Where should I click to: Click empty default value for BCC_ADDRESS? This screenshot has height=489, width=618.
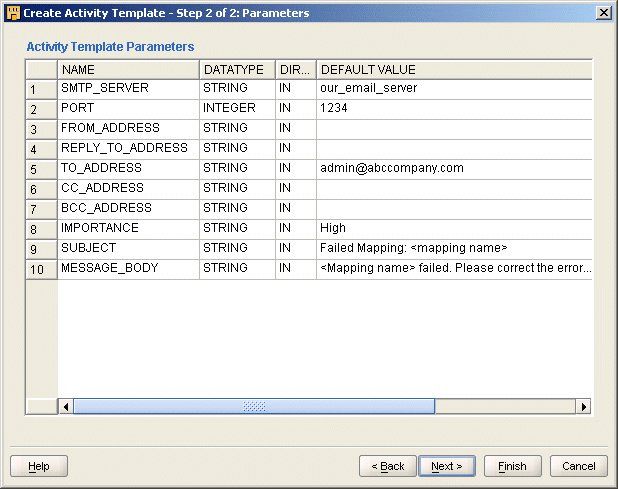pyautogui.click(x=454, y=209)
